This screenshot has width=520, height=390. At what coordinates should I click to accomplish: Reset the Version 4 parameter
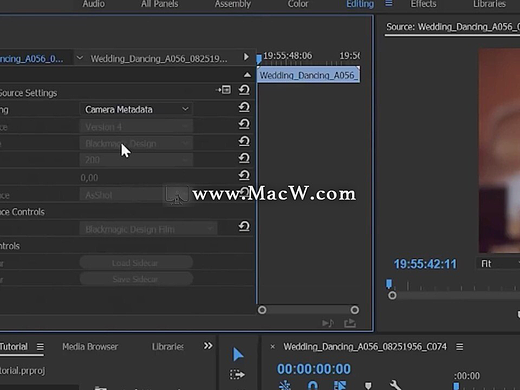[244, 124]
